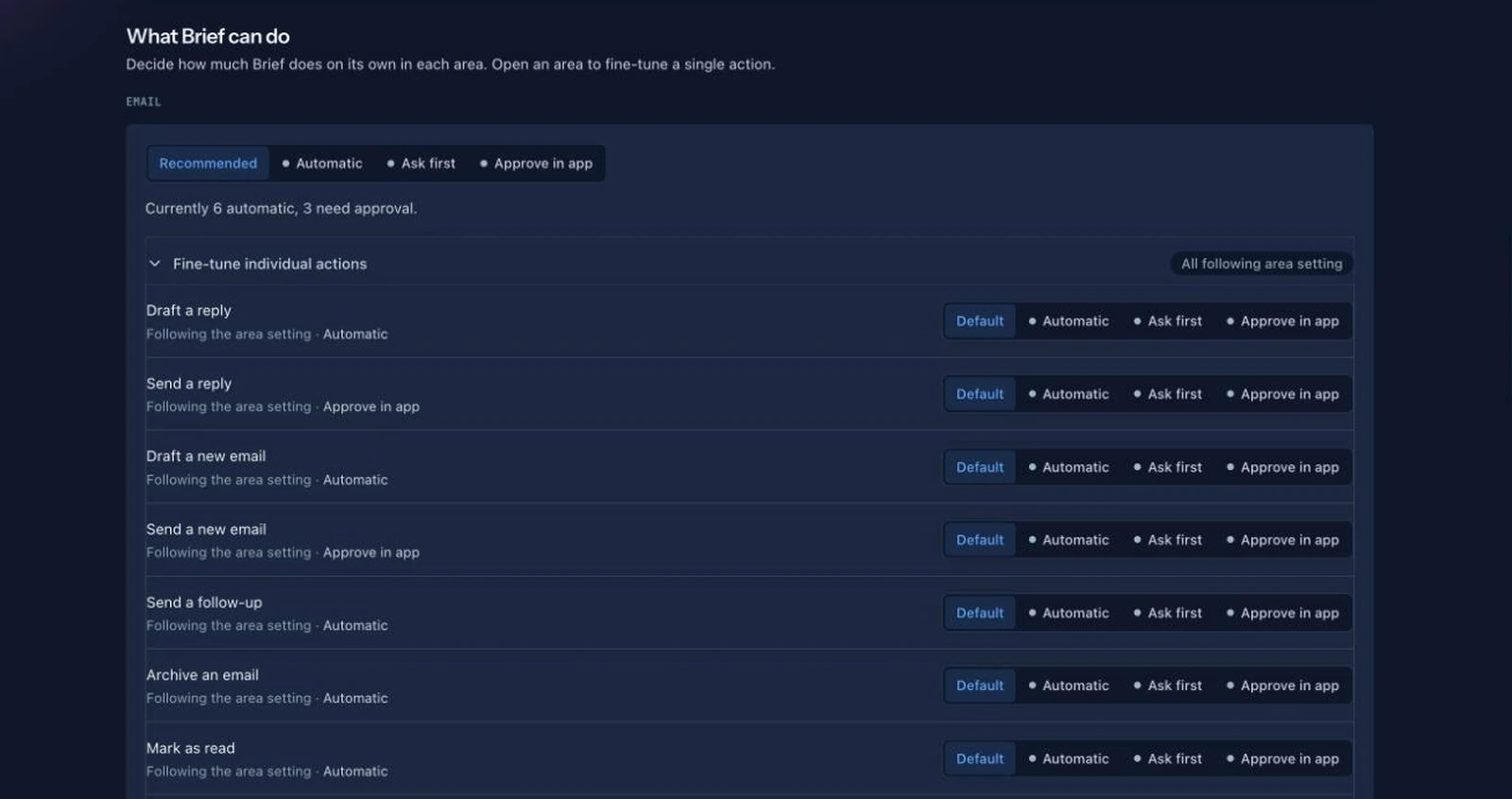The height and width of the screenshot is (799, 1512).
Task: Click the Send a follow-up label
Action: (204, 602)
